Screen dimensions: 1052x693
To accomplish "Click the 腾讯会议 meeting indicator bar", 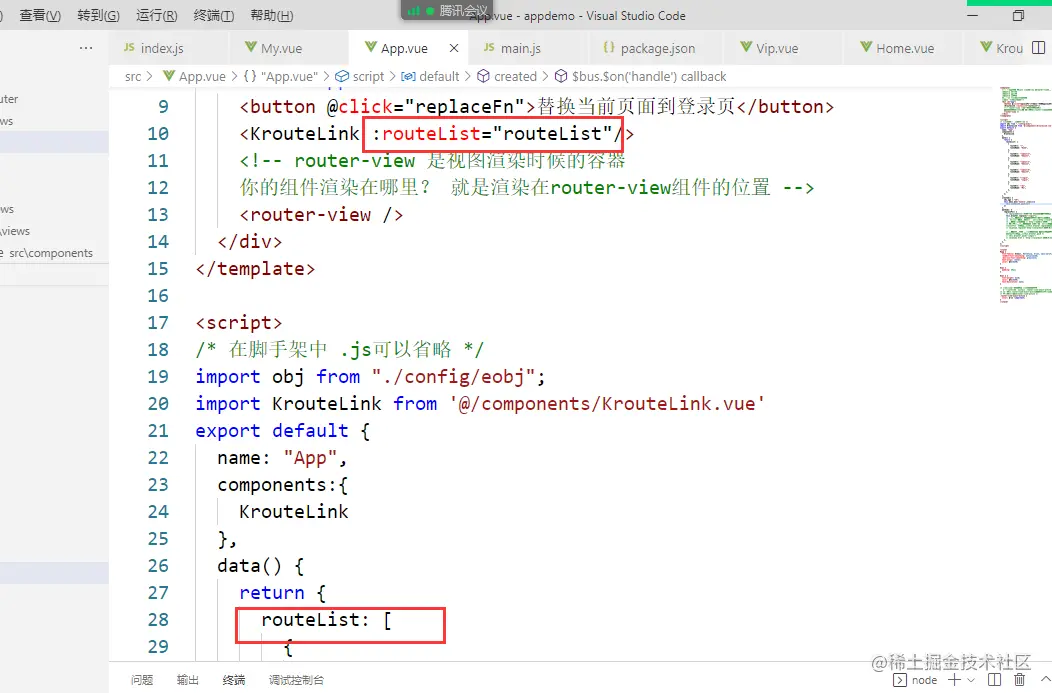I will coord(447,10).
